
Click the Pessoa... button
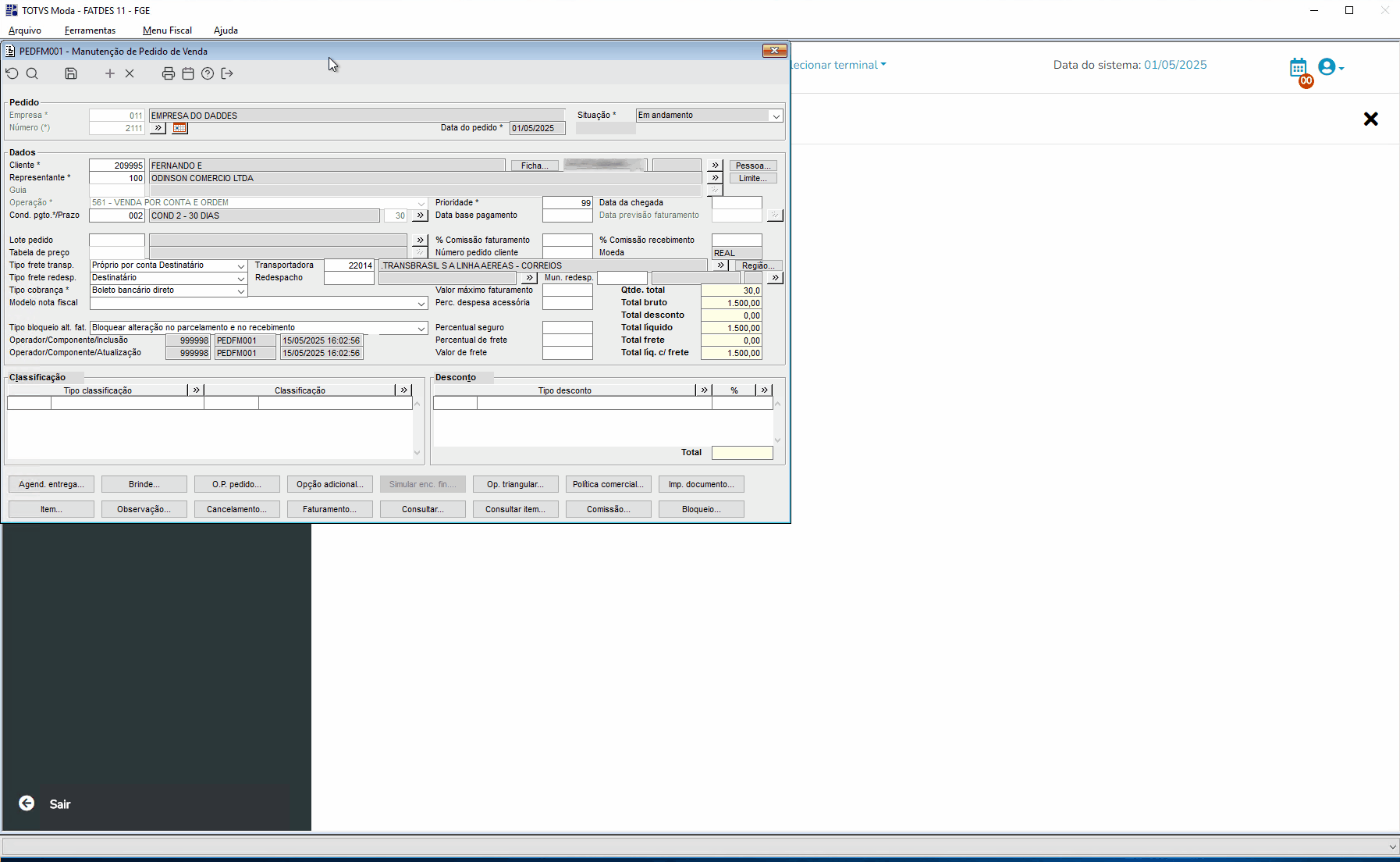click(753, 166)
